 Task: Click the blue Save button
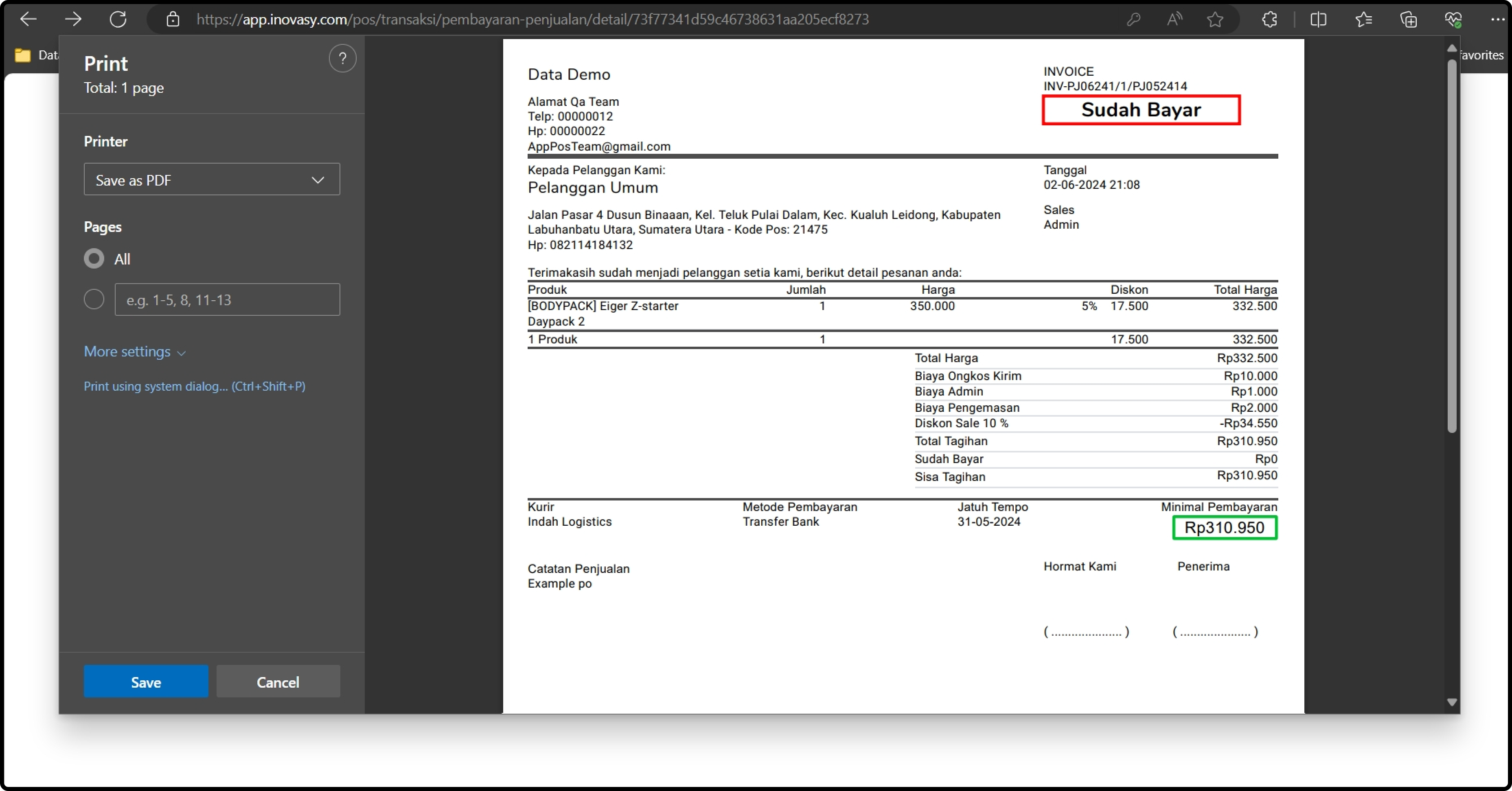pos(146,681)
